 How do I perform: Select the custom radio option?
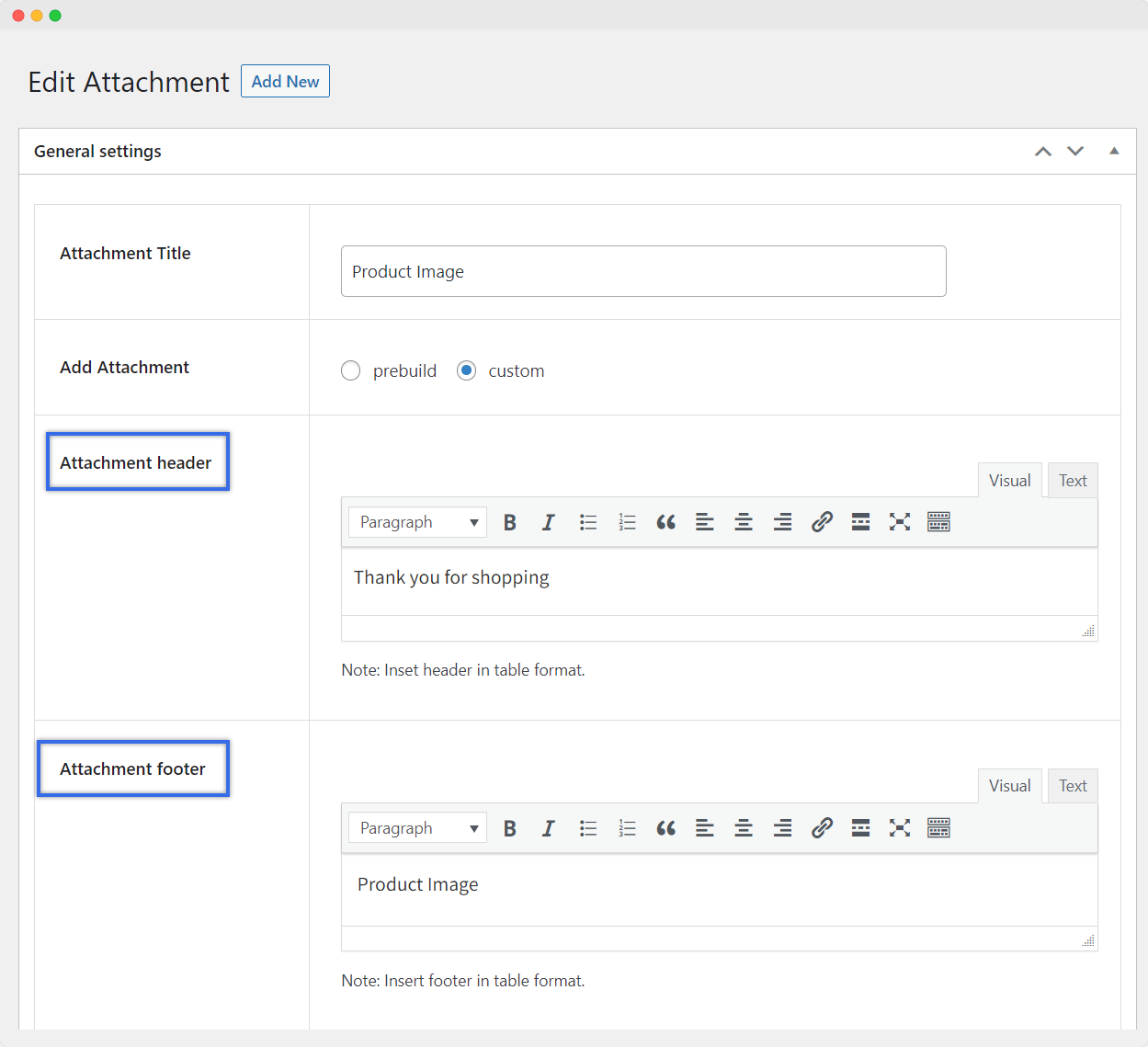pos(467,370)
